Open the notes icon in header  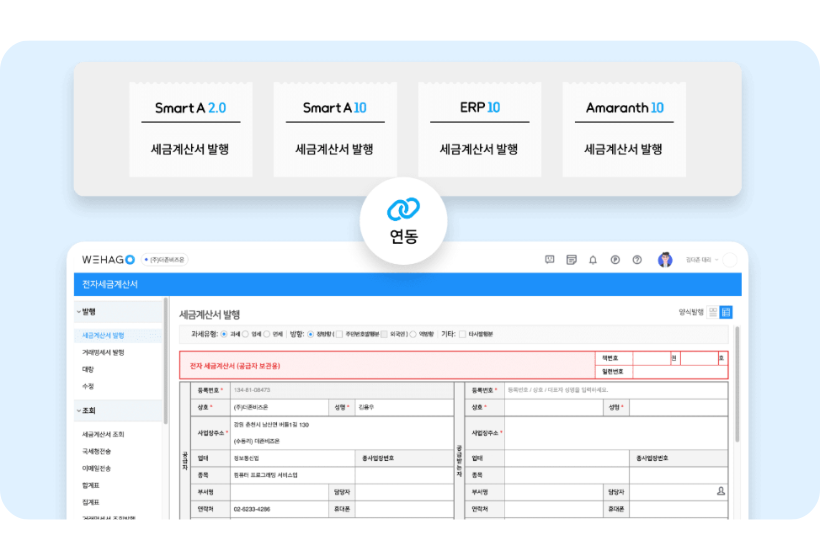click(x=571, y=260)
